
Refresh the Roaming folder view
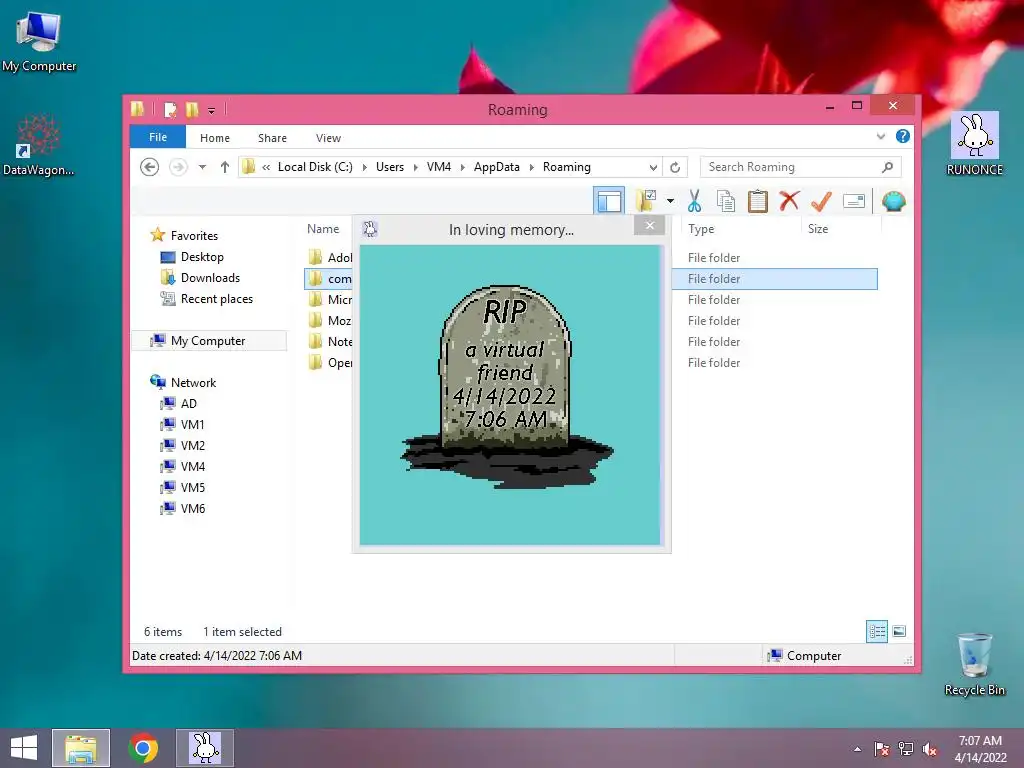point(675,167)
